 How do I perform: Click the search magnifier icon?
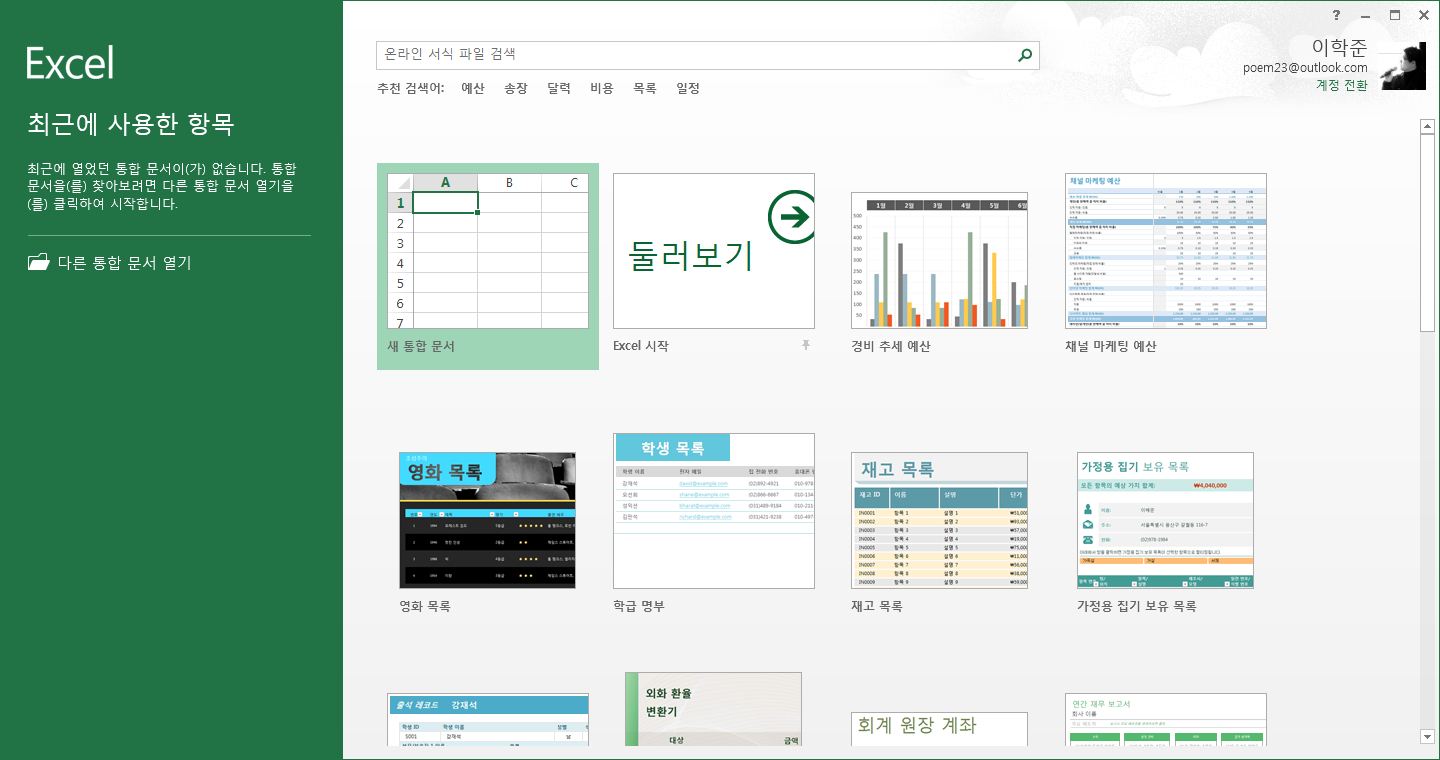click(x=1024, y=56)
